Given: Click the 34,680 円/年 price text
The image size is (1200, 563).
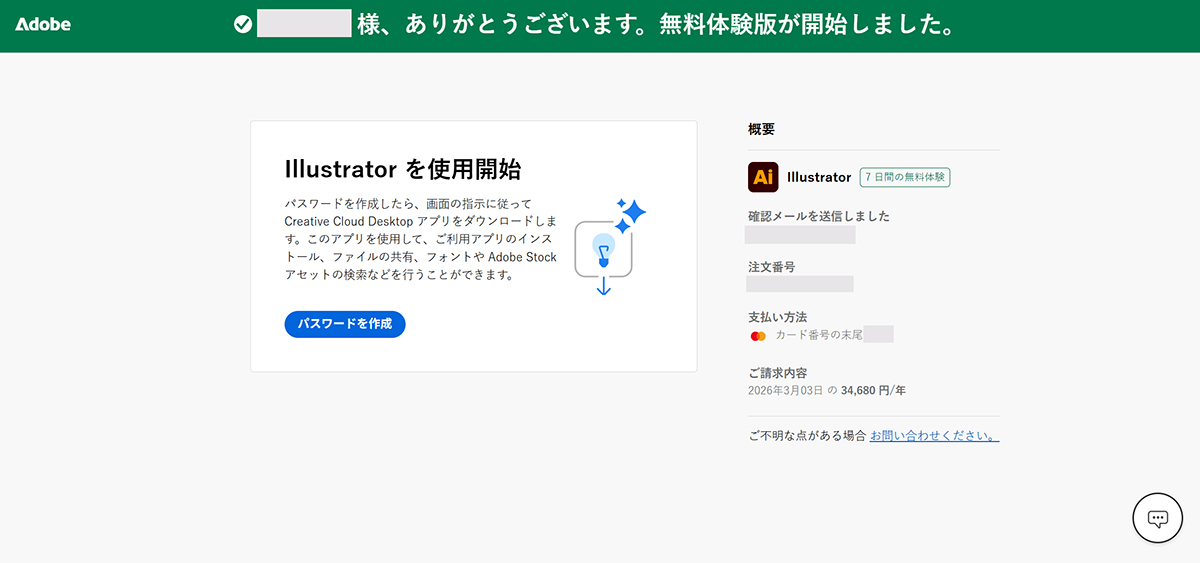Looking at the screenshot, I should coord(873,391).
